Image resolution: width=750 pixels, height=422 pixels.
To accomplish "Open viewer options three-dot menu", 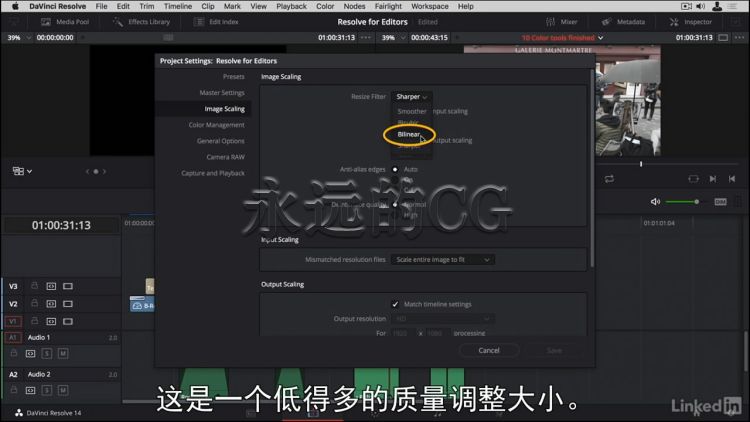I will coord(739,37).
